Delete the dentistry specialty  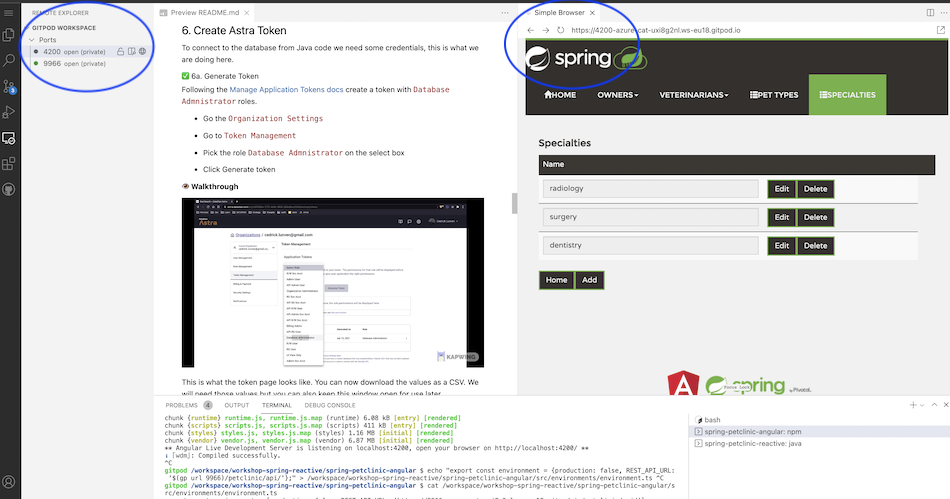(815, 245)
